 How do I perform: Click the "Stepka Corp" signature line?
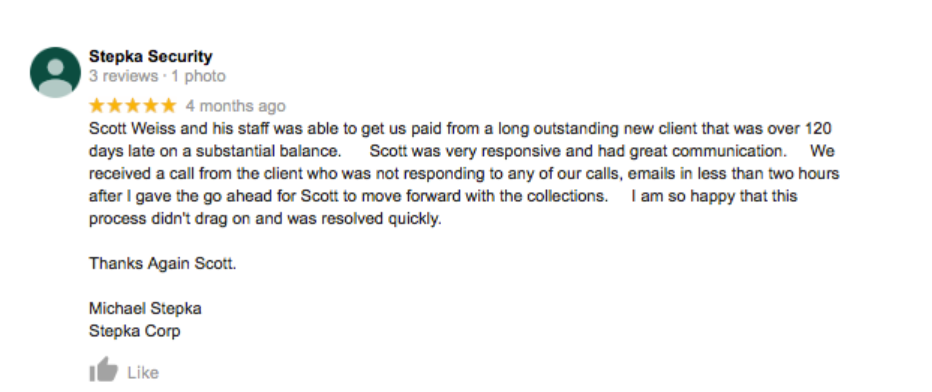pos(134,331)
